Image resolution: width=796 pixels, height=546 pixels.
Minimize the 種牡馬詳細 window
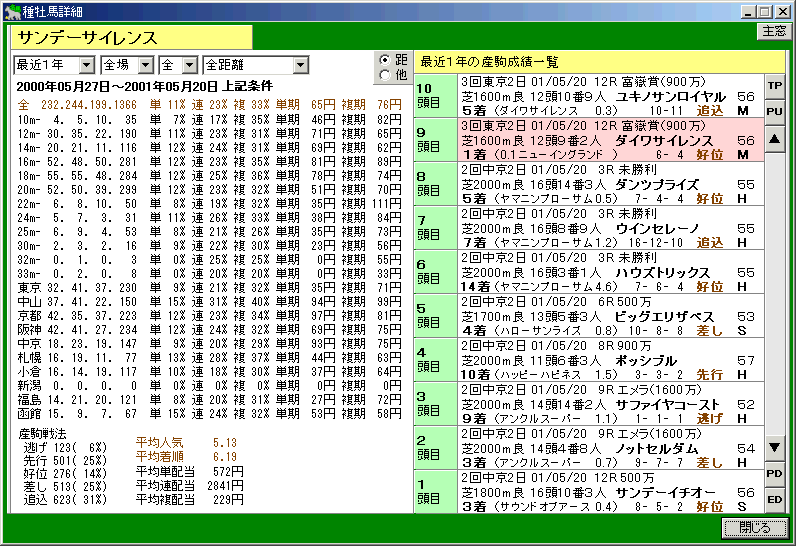[747, 12]
